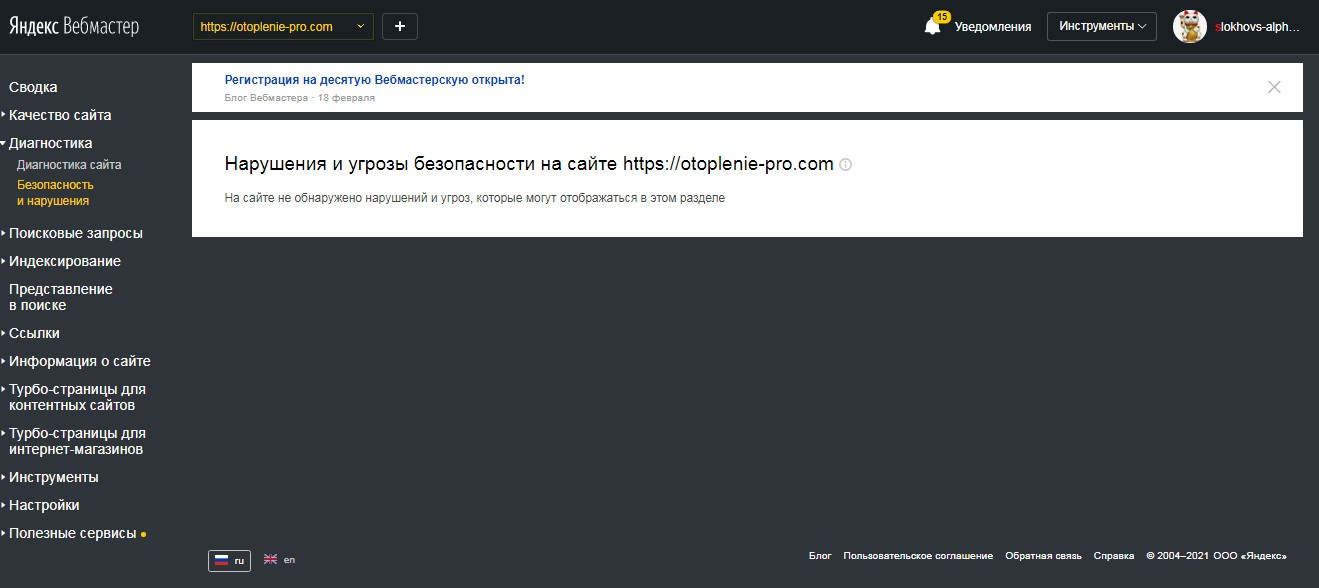The width and height of the screenshot is (1319, 588).
Task: Open the user avatar profile picture
Action: 1190,27
